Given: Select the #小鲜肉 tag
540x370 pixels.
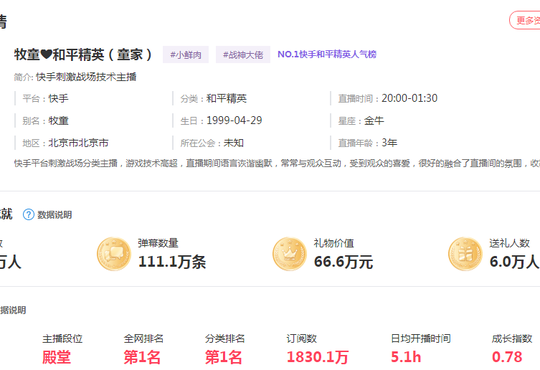Looking at the screenshot, I should [x=186, y=54].
